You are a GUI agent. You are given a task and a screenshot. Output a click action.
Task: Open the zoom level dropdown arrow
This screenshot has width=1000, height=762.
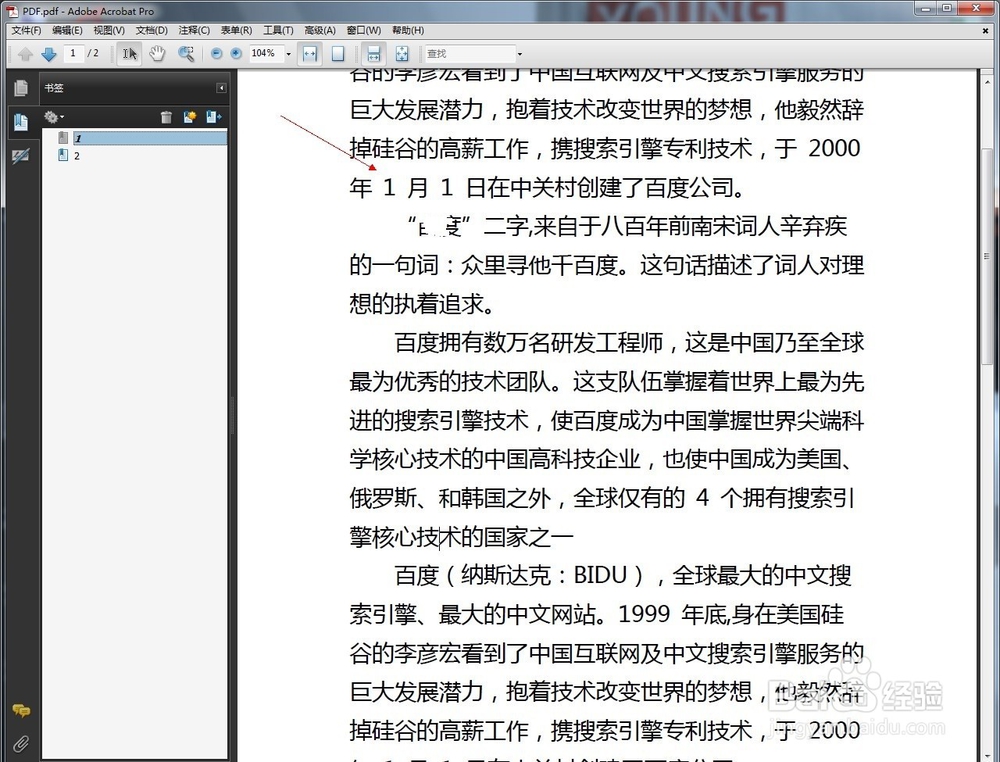pos(288,54)
